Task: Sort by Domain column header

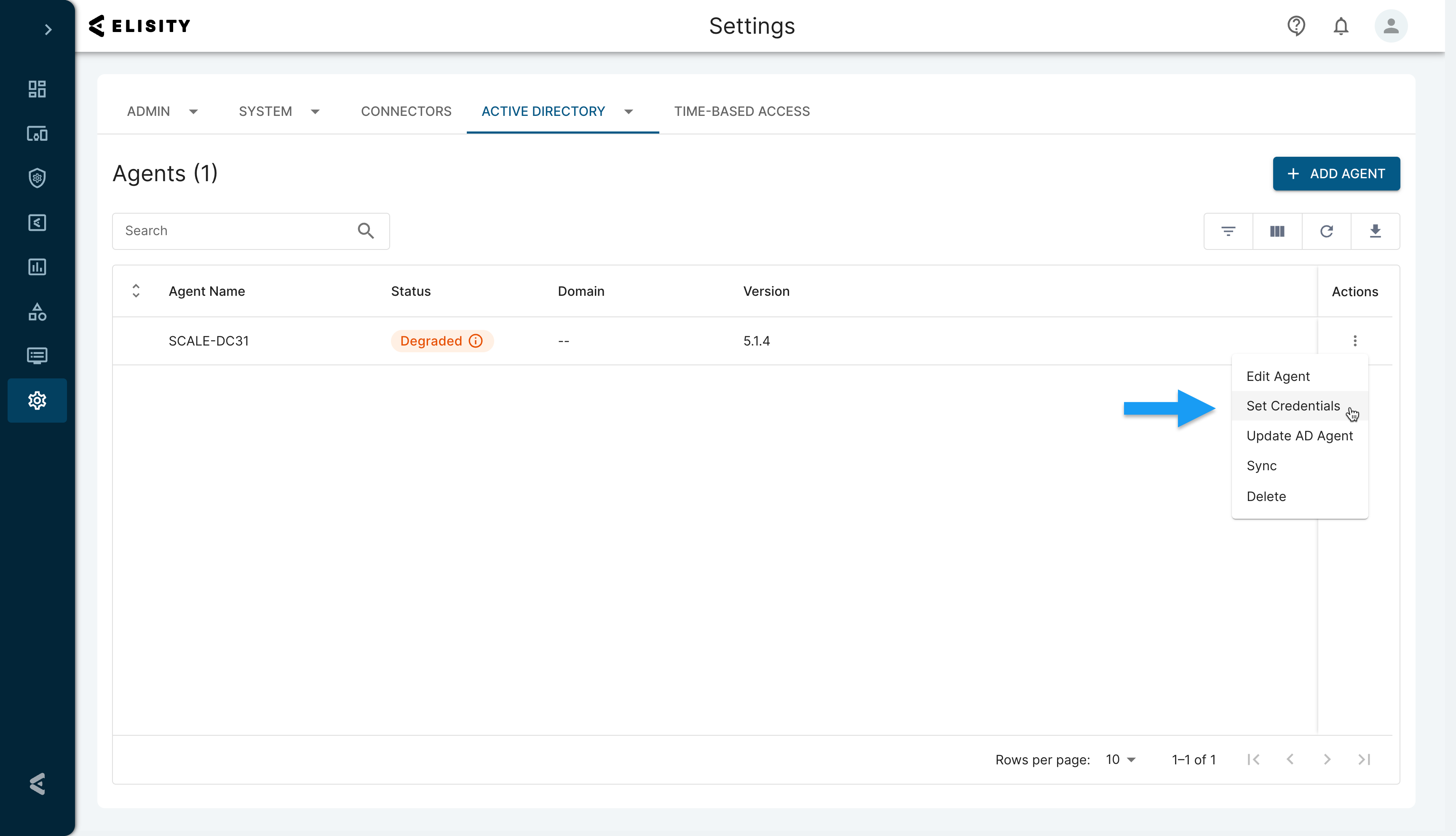Action: pos(581,291)
